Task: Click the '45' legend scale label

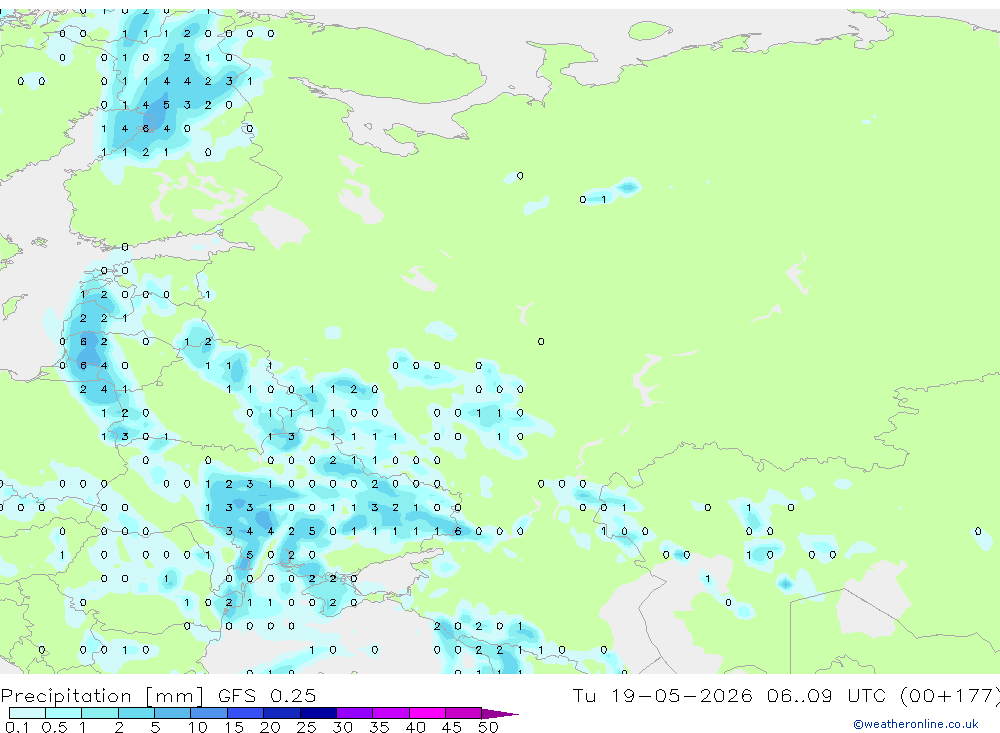Action: tap(452, 727)
